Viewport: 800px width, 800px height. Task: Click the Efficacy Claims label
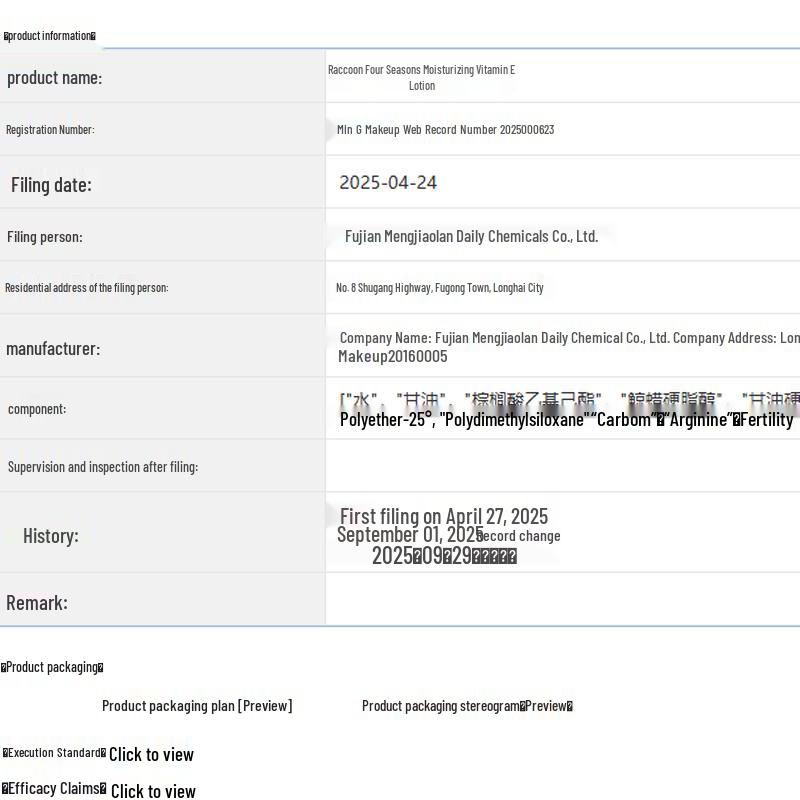click(54, 788)
